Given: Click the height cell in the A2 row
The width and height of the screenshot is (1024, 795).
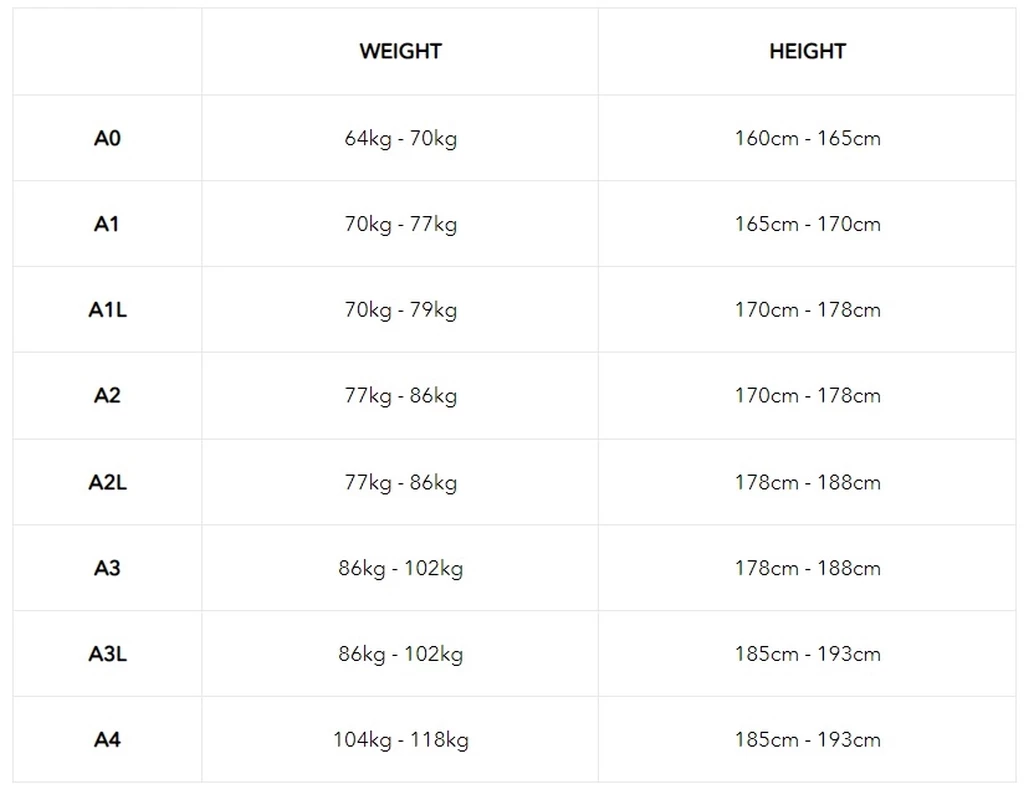Looking at the screenshot, I should [807, 396].
